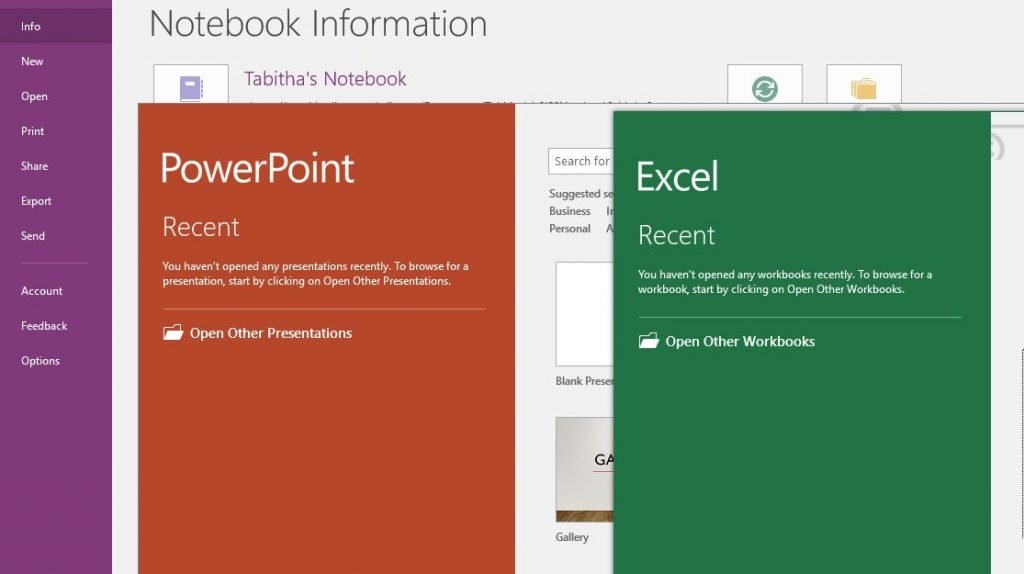Open the Options dialog

pos(40,361)
